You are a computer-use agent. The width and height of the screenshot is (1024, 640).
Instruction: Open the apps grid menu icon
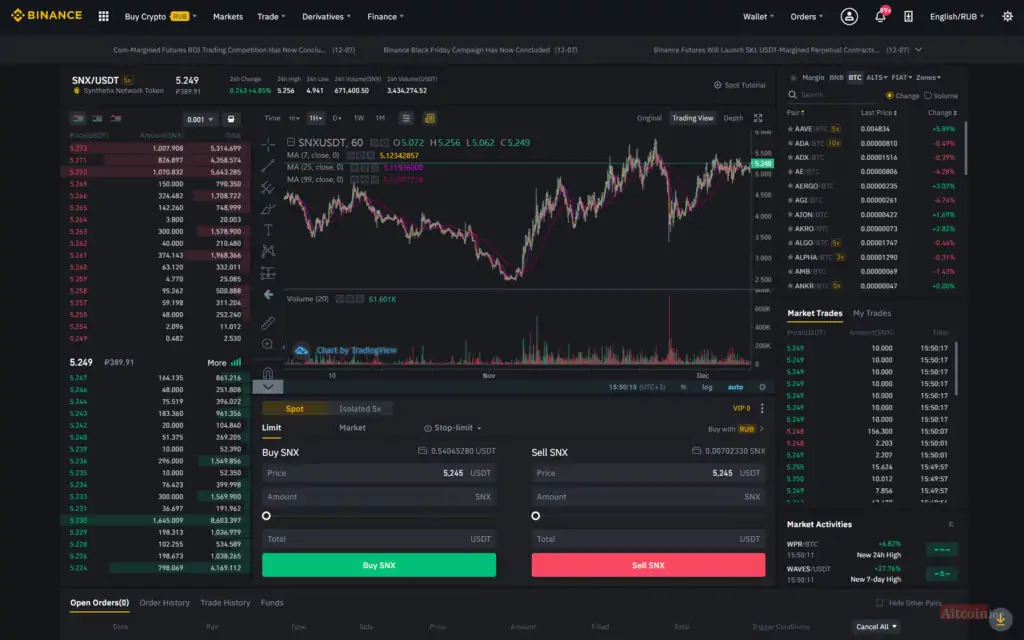103,16
